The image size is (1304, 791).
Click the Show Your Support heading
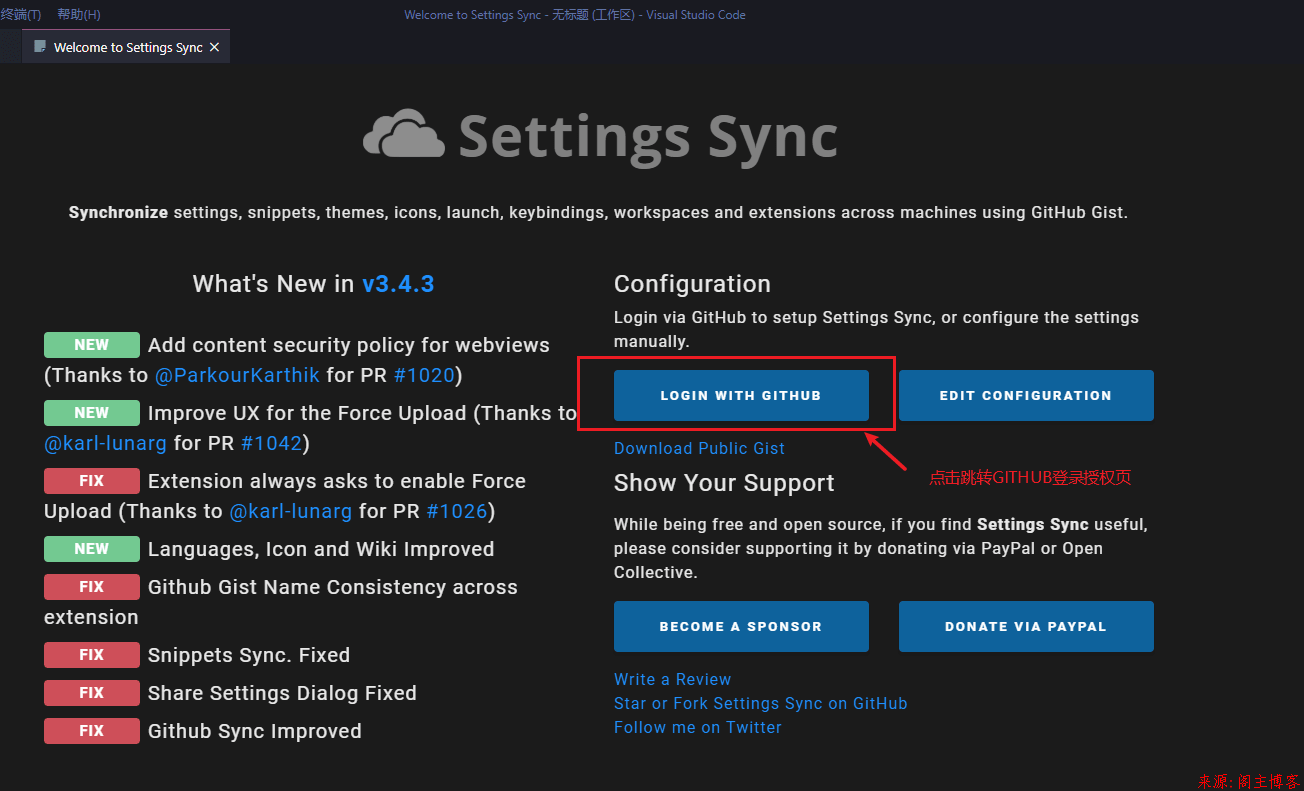point(724,483)
